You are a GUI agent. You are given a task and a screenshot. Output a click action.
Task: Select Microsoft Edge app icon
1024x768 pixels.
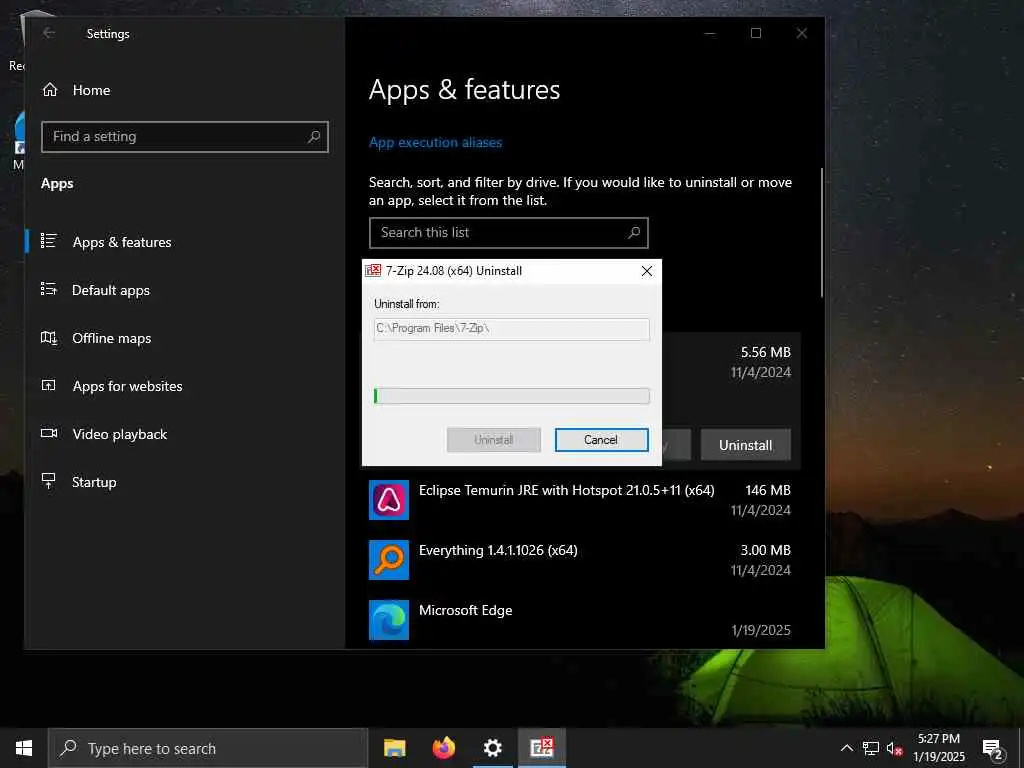click(389, 620)
